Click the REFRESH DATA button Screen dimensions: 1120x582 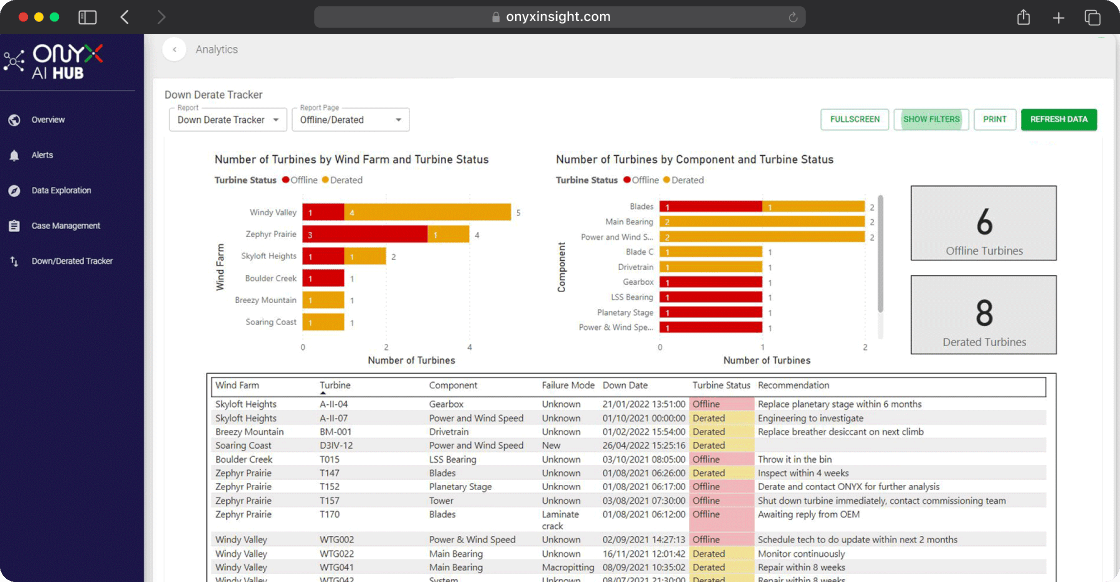pyautogui.click(x=1059, y=119)
